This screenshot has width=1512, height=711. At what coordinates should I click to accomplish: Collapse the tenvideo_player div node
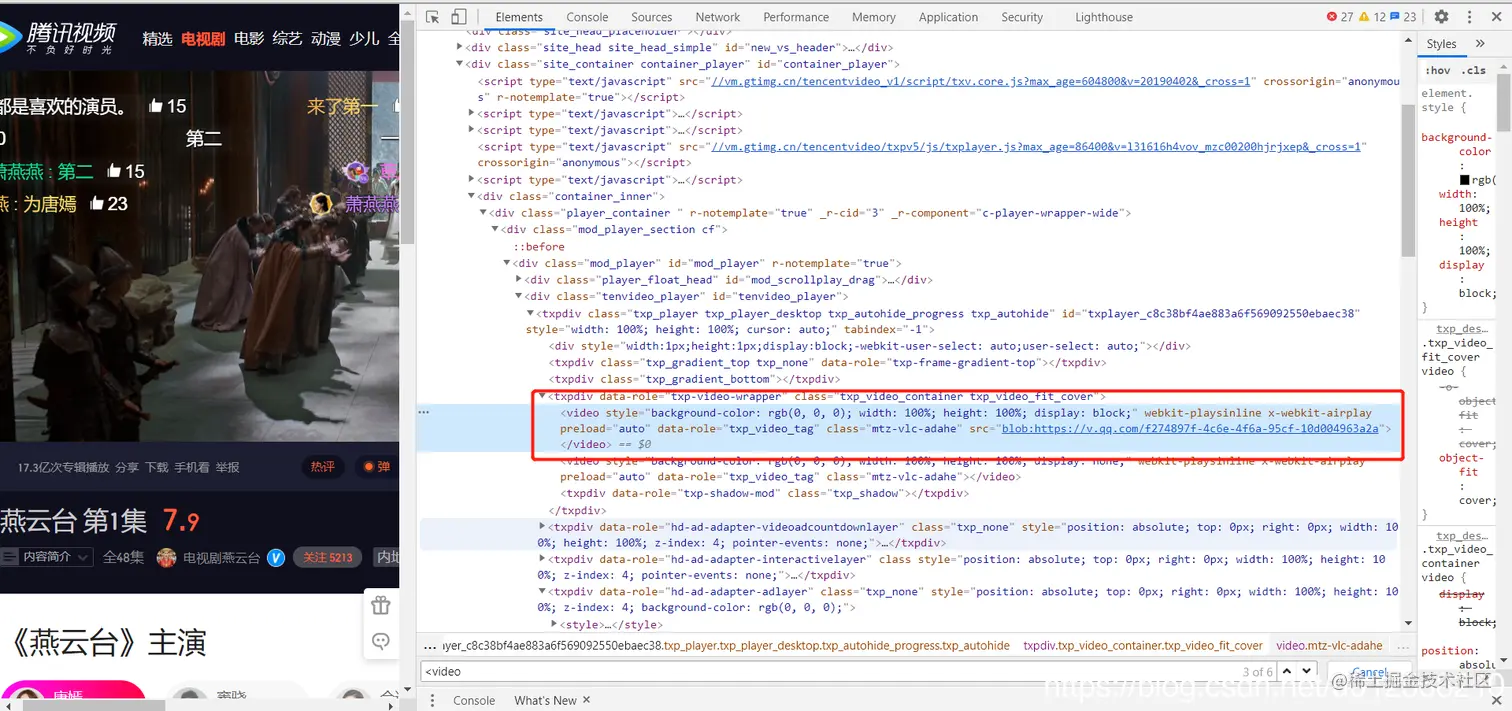[x=519, y=297]
